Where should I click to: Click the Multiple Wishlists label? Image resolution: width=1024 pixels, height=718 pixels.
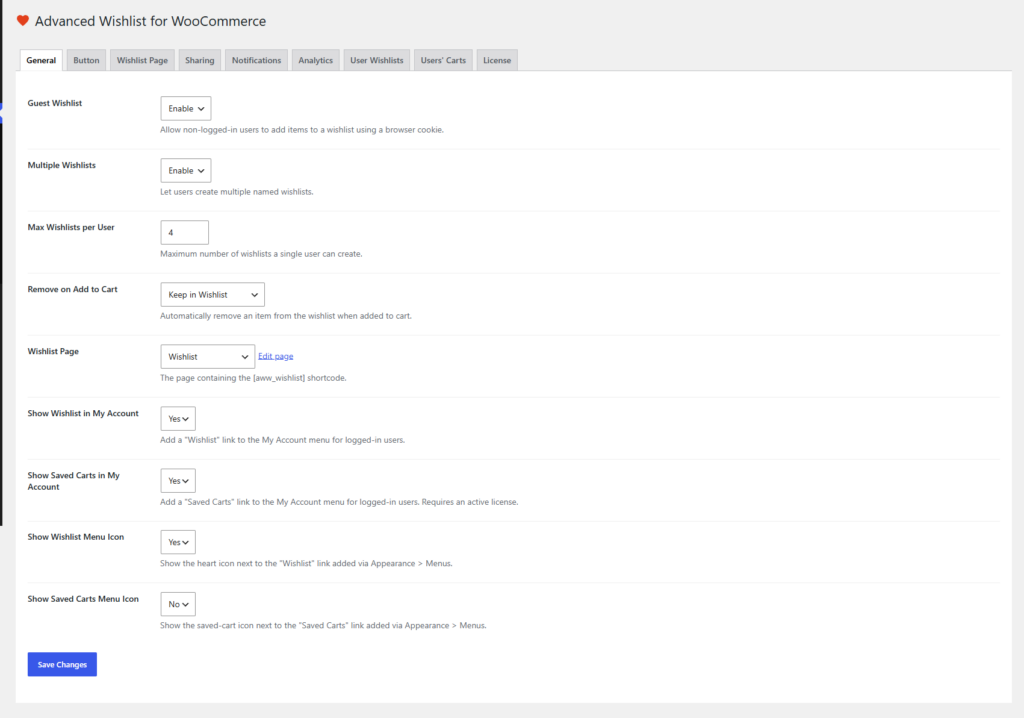click(61, 165)
